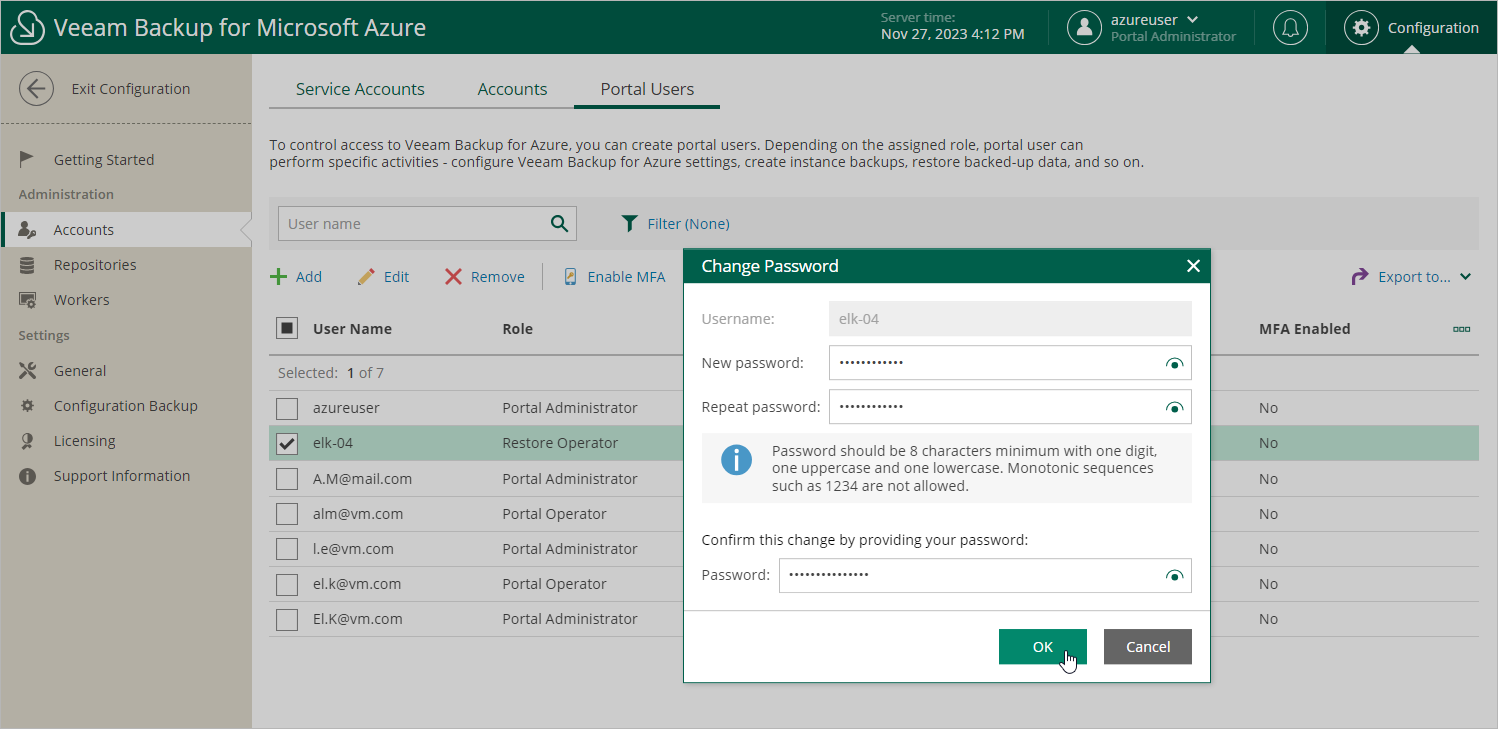The image size is (1498, 729).
Task: Click the blue info icon in dialog
Action: 736,460
